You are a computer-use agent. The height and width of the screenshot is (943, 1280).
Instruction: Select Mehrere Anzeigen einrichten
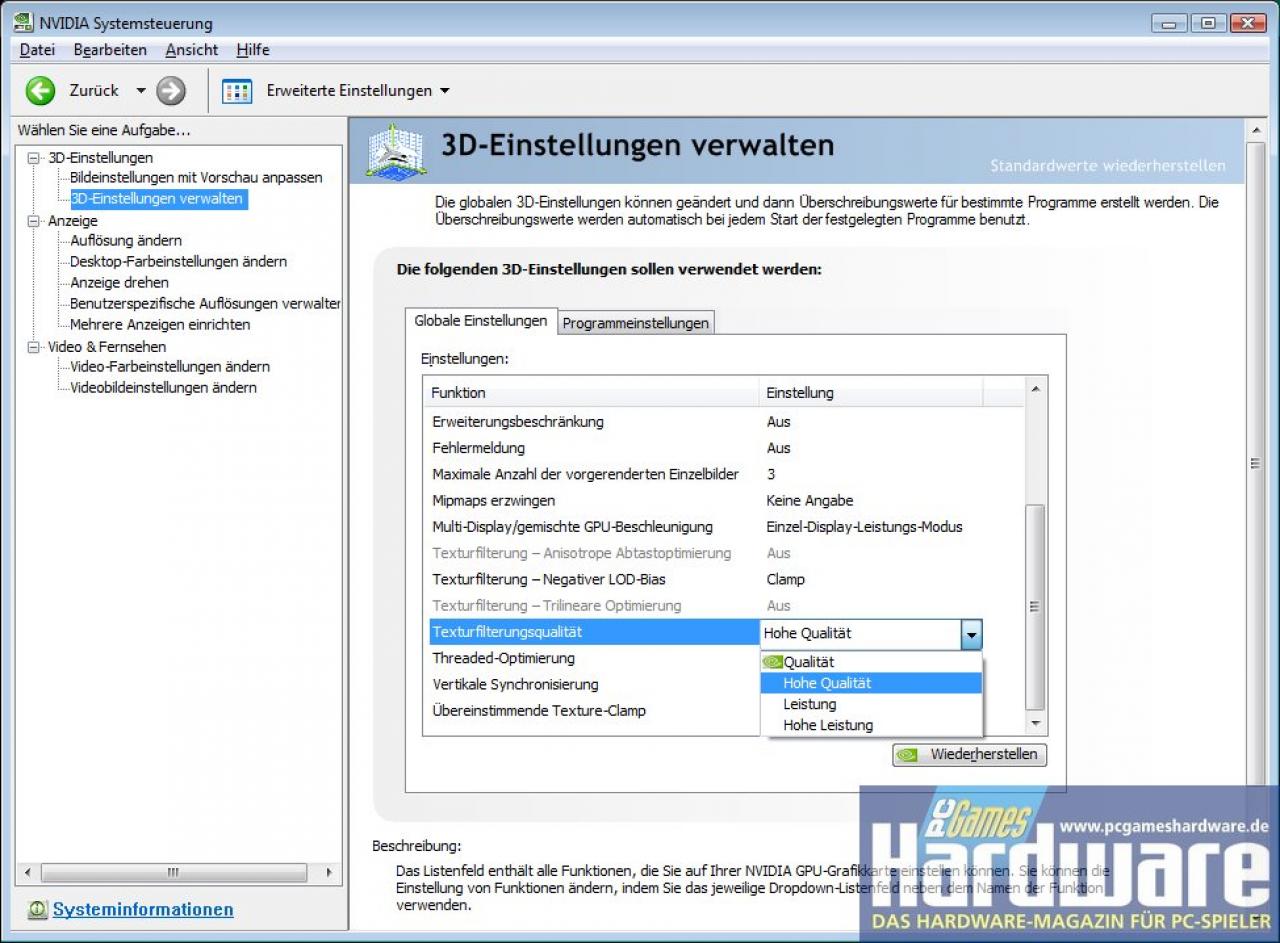(x=160, y=325)
